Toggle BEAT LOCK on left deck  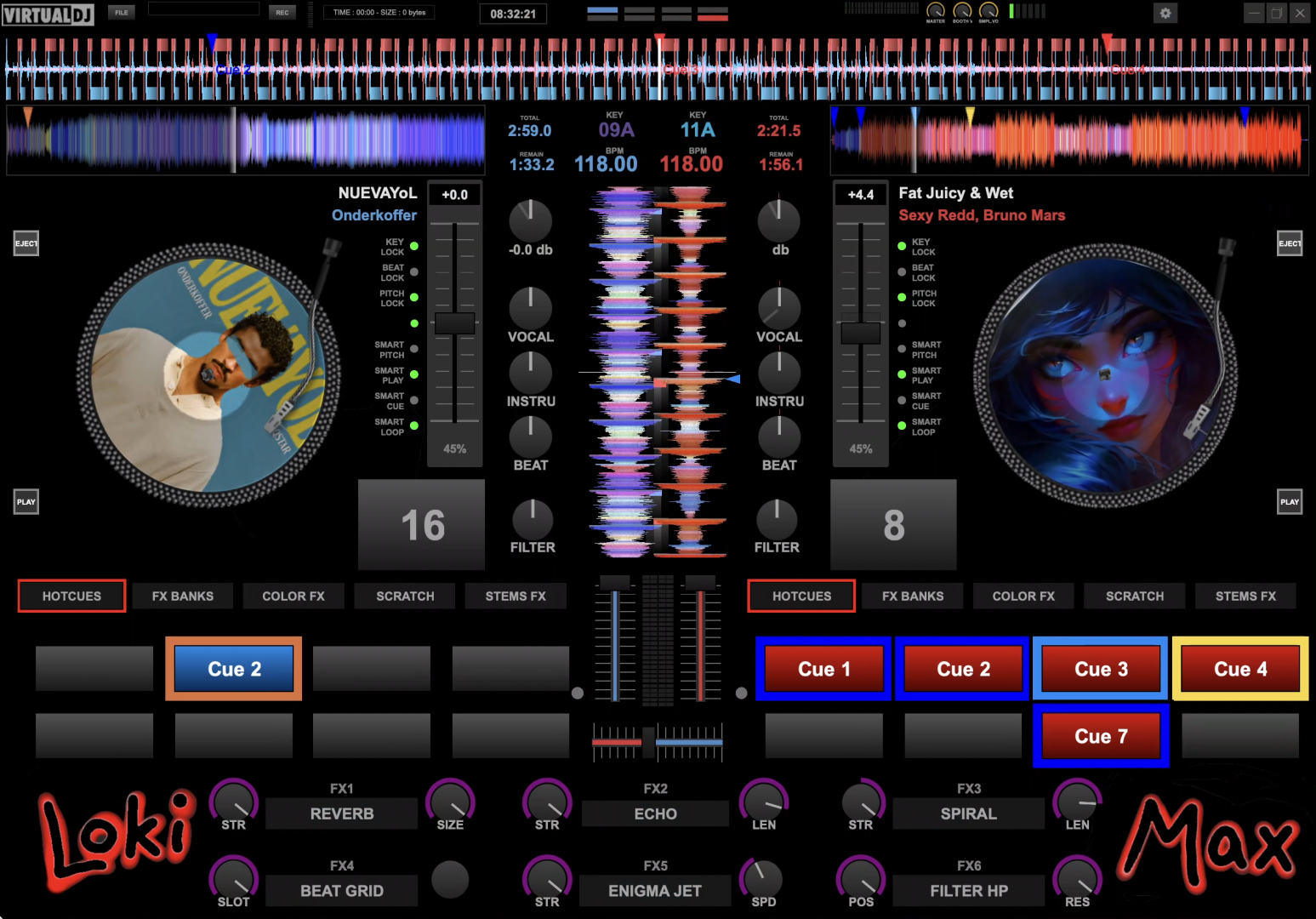[414, 272]
